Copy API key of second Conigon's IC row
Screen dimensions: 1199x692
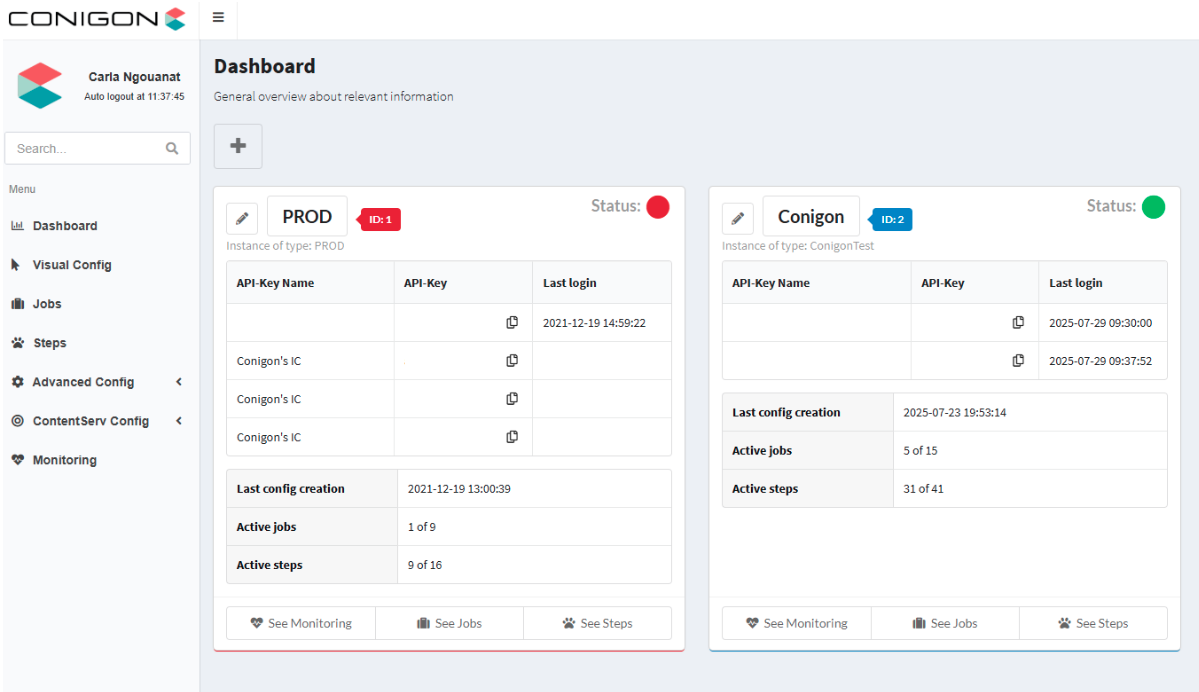pos(512,398)
